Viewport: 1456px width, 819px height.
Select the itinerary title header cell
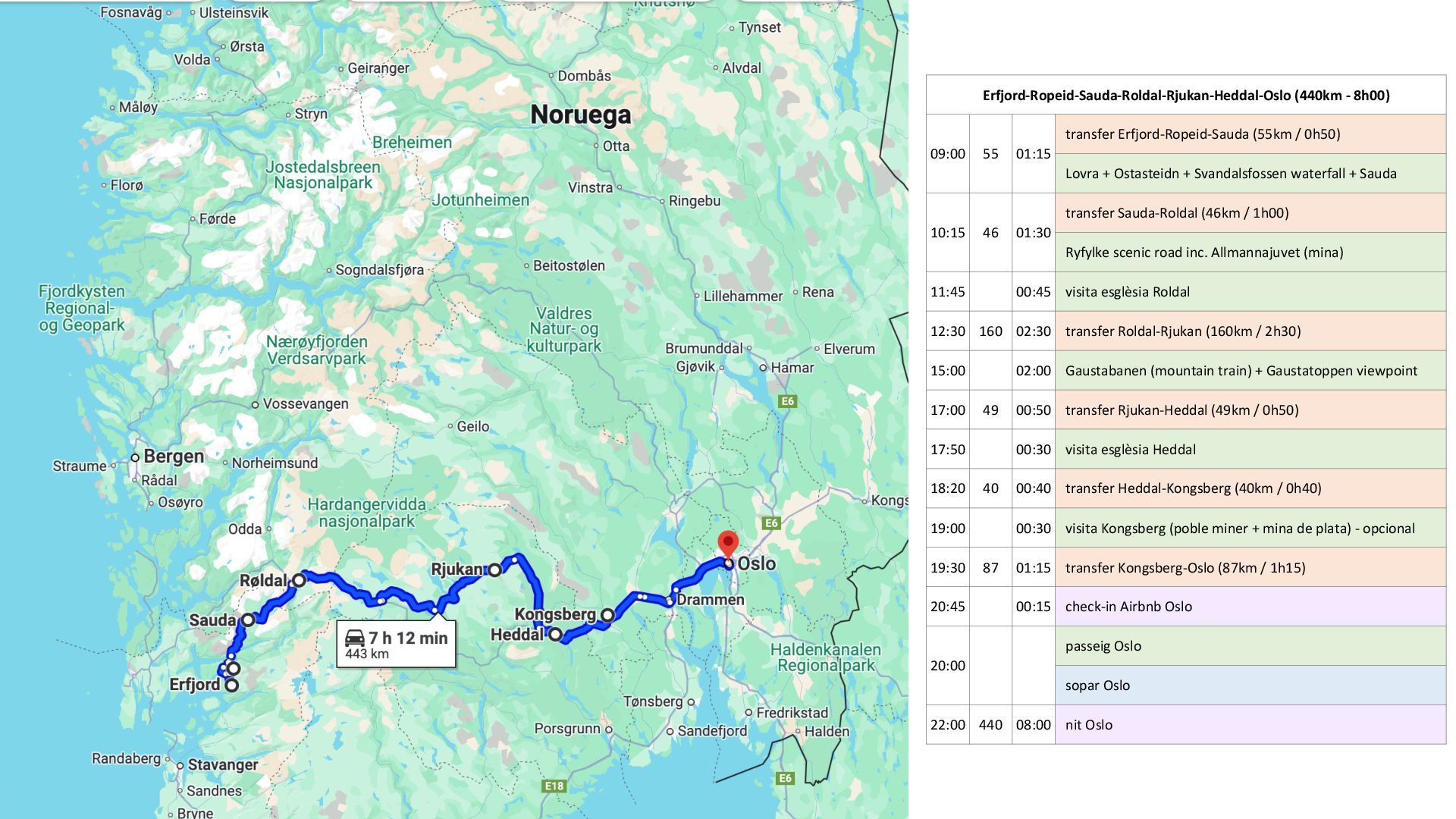1185,96
